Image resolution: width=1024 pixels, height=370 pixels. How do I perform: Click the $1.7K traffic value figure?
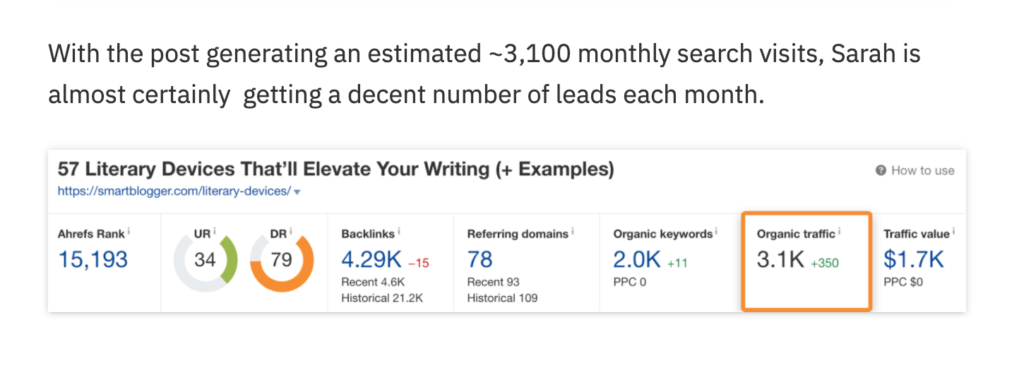914,260
